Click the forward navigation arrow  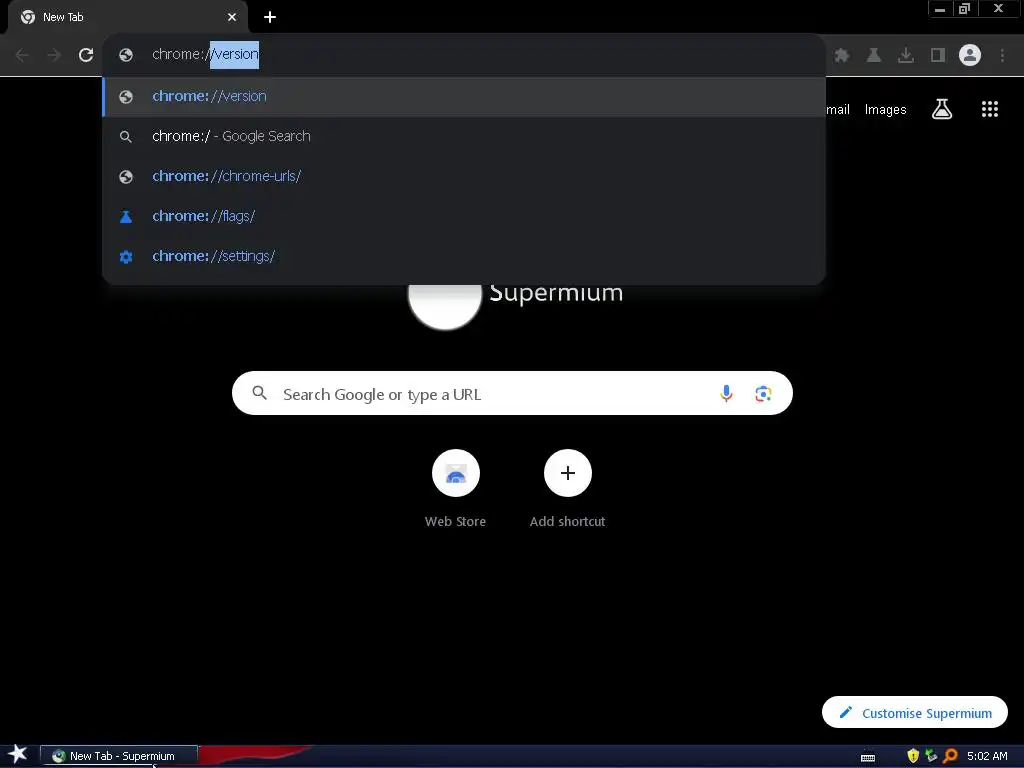click(54, 55)
